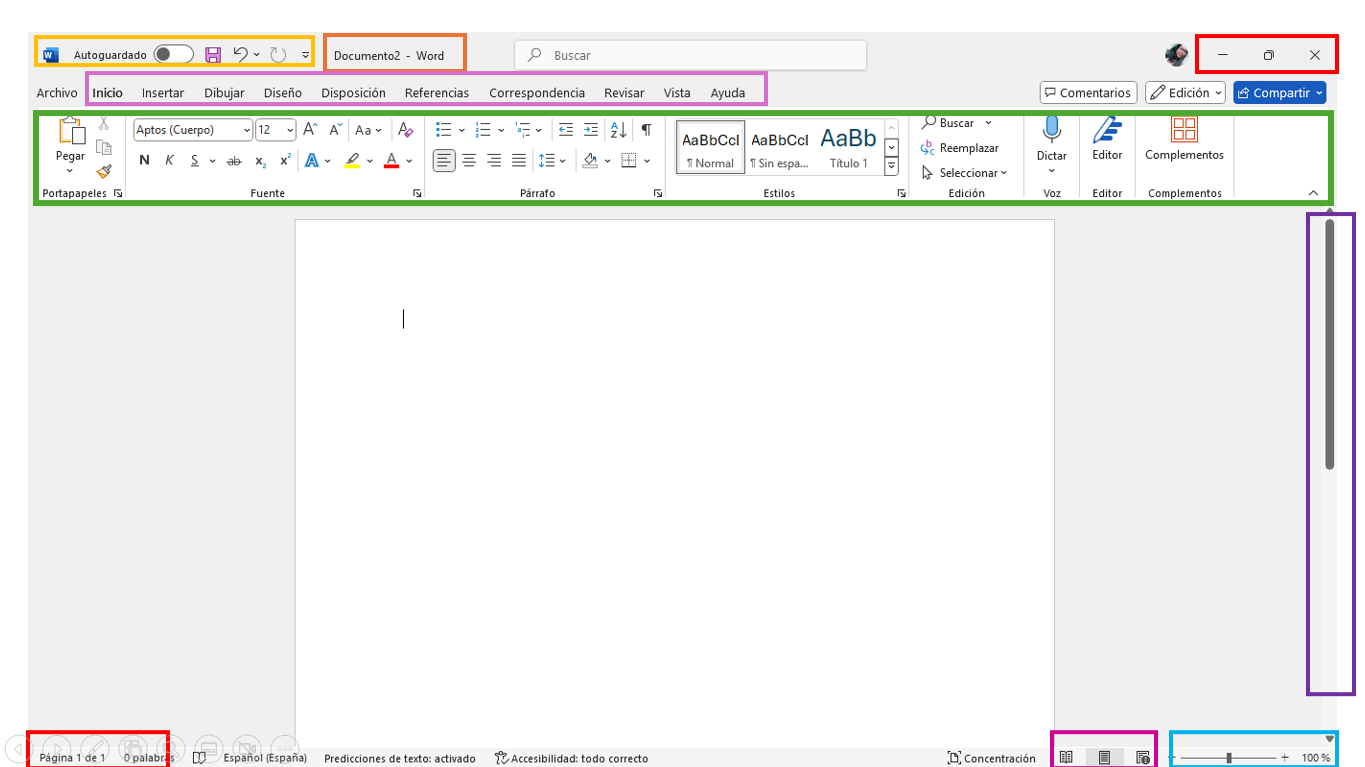Center align the paragraph text

click(x=469, y=160)
